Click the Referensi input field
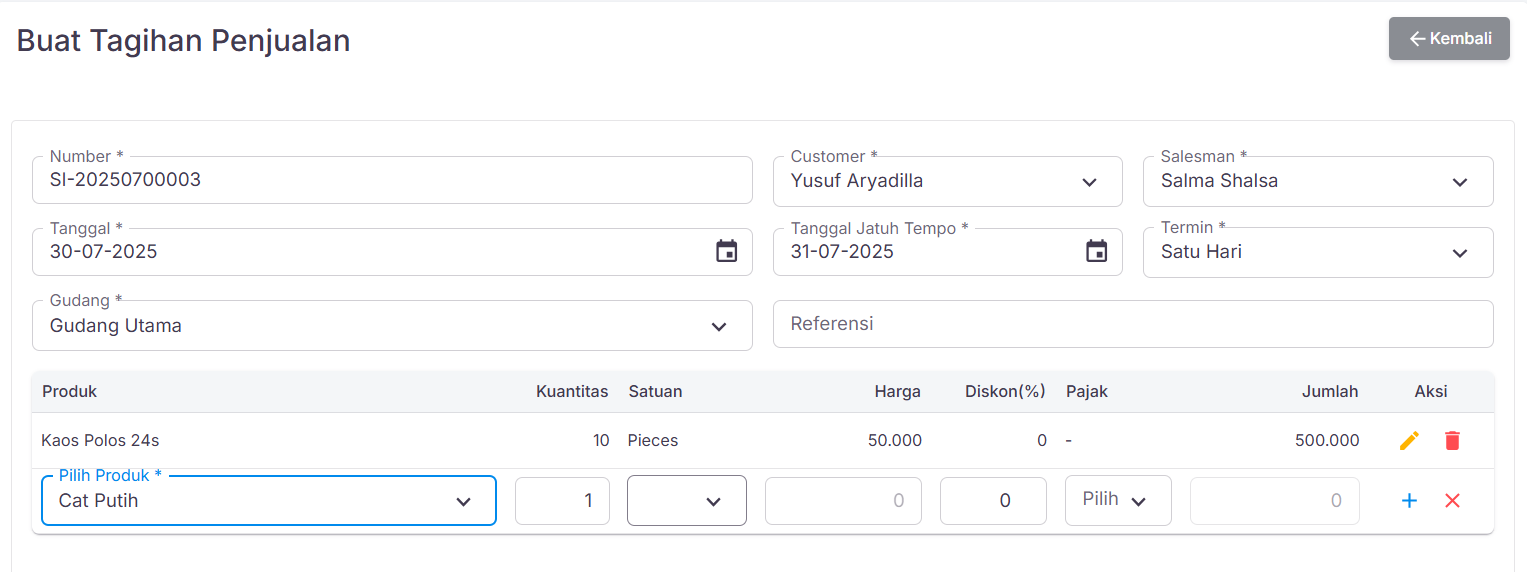Image resolution: width=1527 pixels, height=572 pixels. pos(1132,324)
